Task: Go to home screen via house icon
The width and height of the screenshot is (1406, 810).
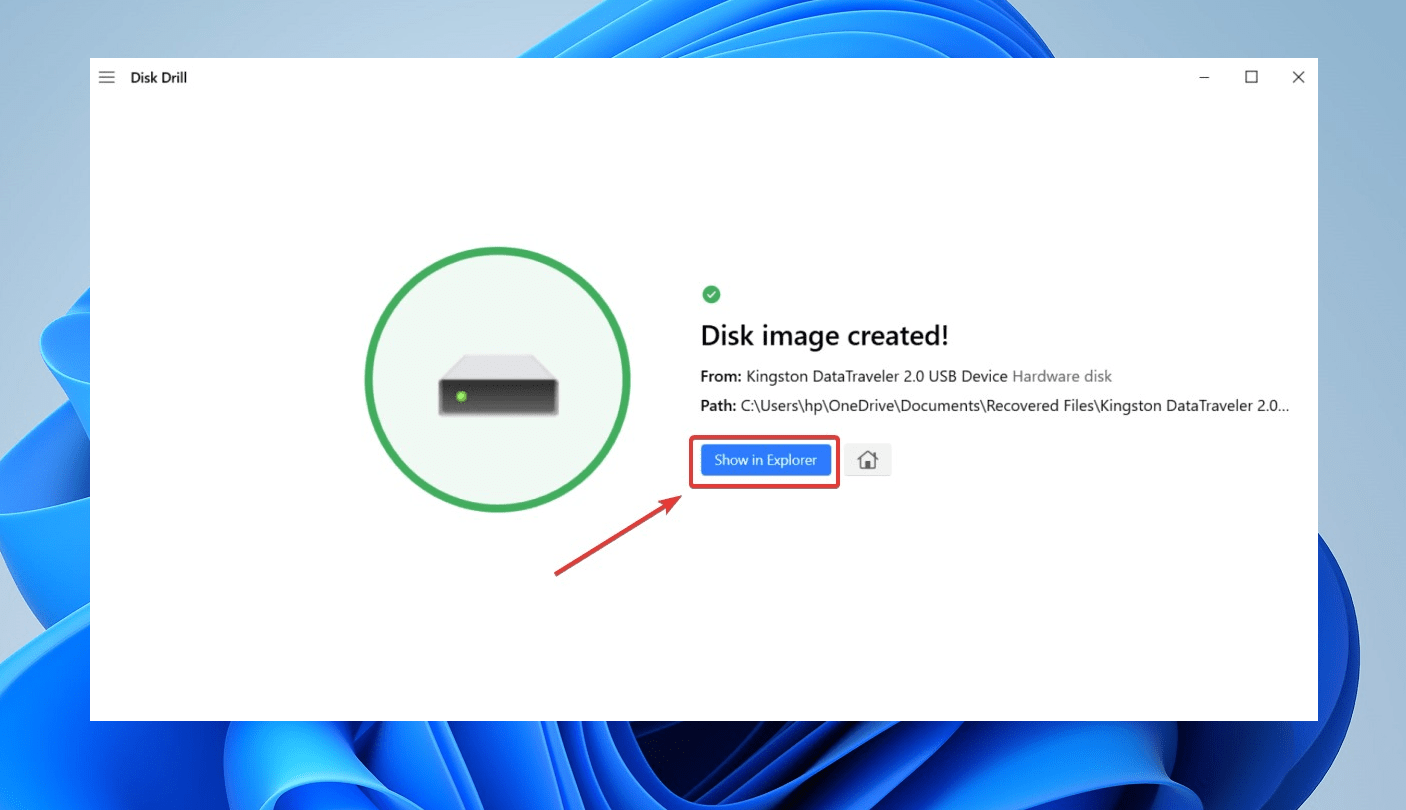Action: [868, 460]
